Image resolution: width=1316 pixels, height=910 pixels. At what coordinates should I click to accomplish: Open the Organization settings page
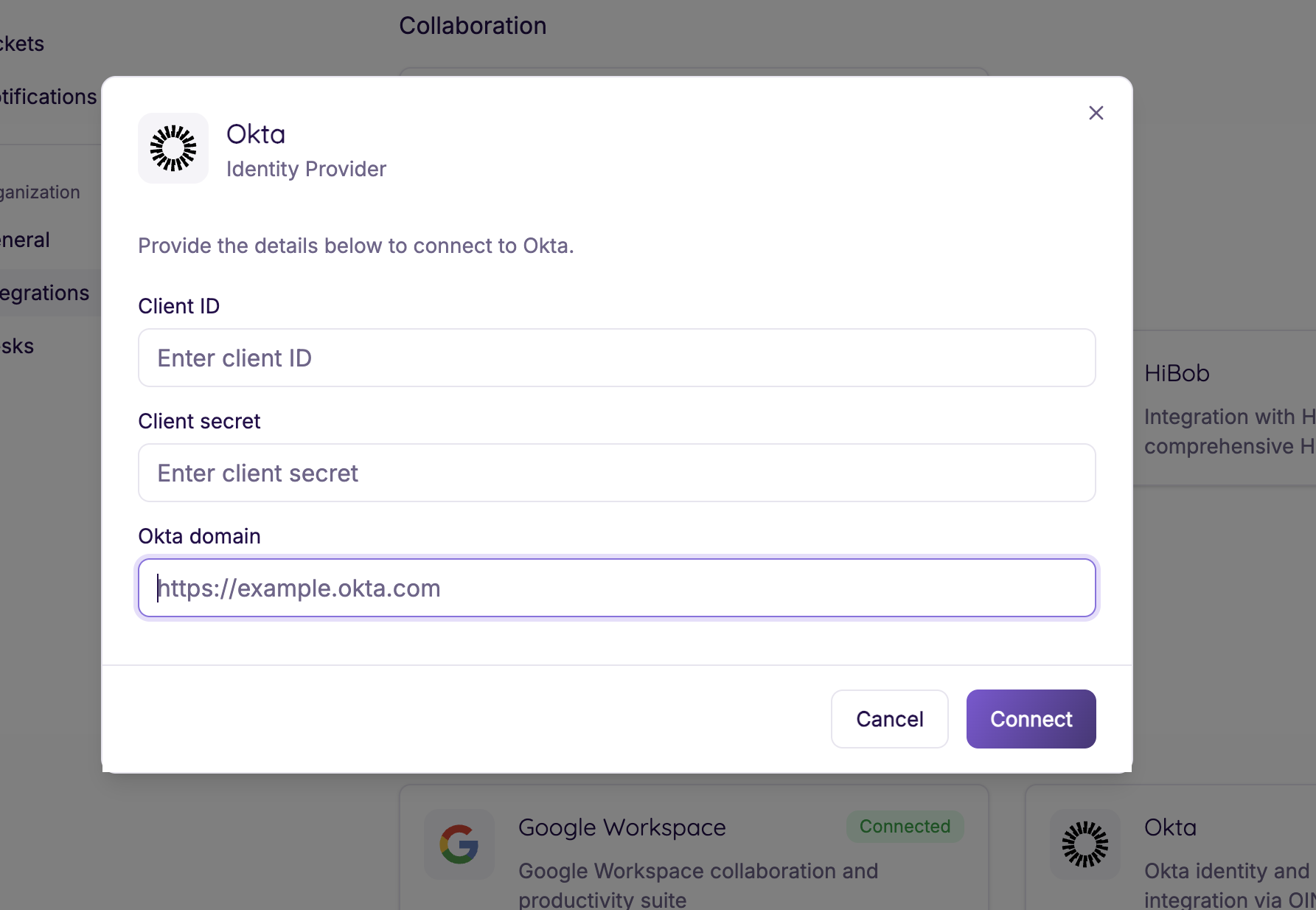(40, 191)
